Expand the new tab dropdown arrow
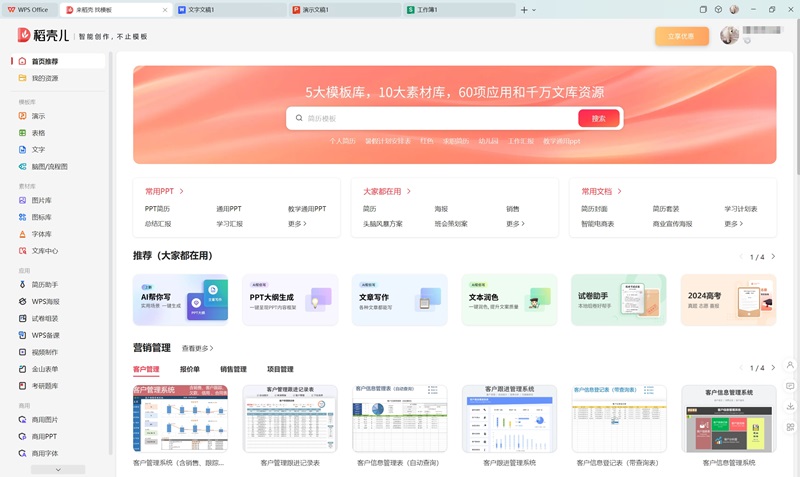Screen dimensions: 800x477 (x=534, y=10)
